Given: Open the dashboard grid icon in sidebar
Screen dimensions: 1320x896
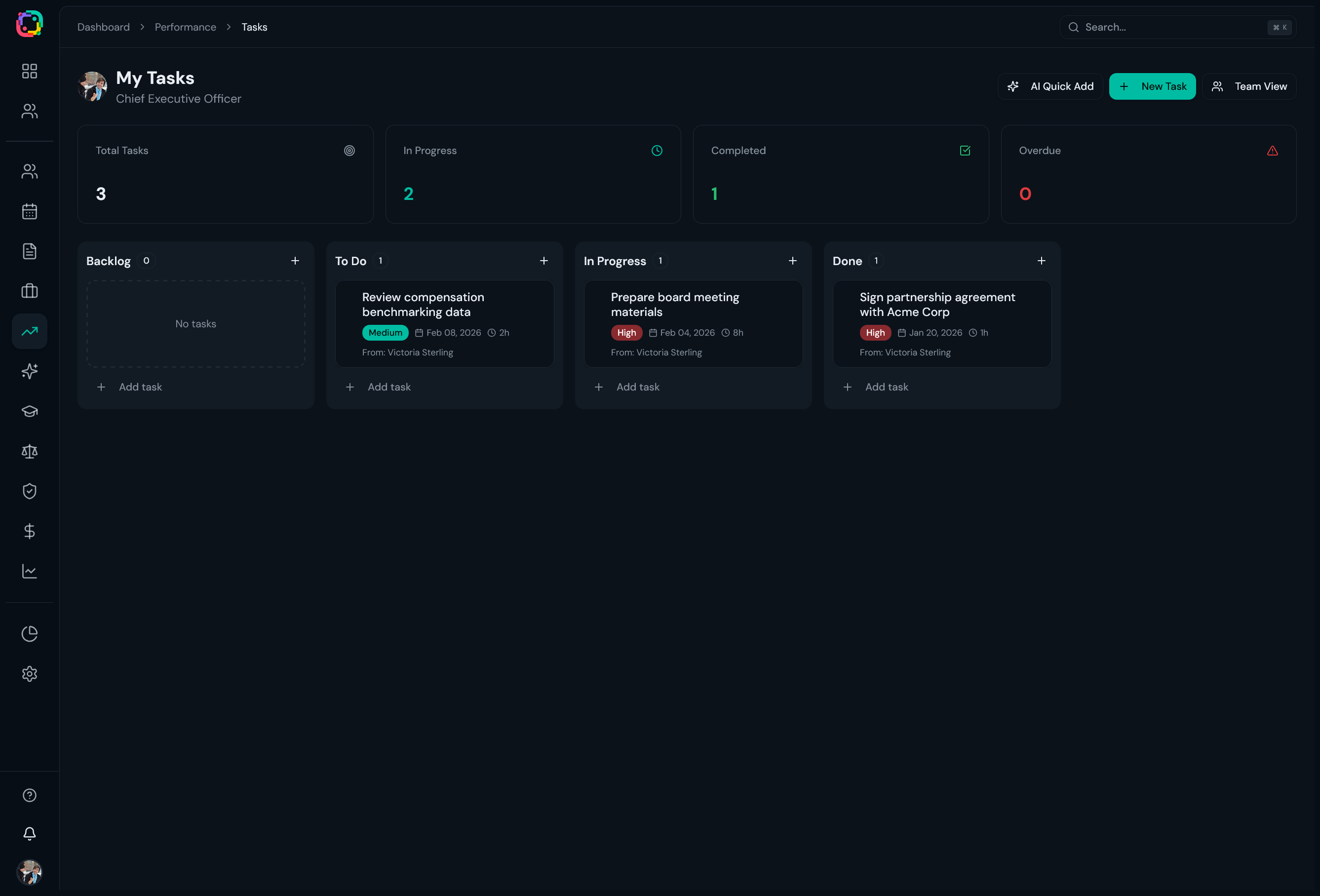Looking at the screenshot, I should (x=30, y=71).
